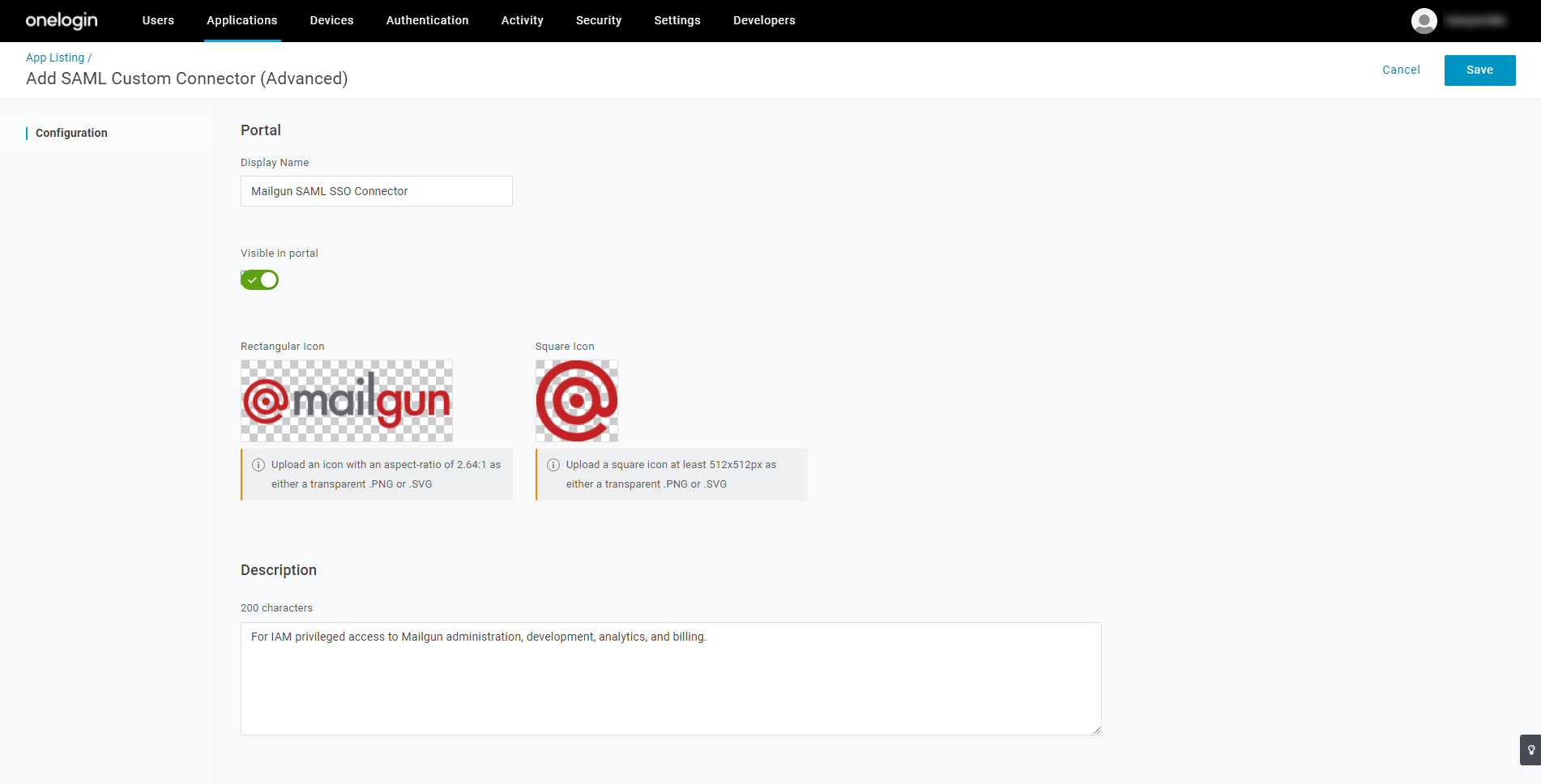This screenshot has height=784, width=1541.
Task: Click the "200 characters" label
Action: pyautogui.click(x=276, y=608)
